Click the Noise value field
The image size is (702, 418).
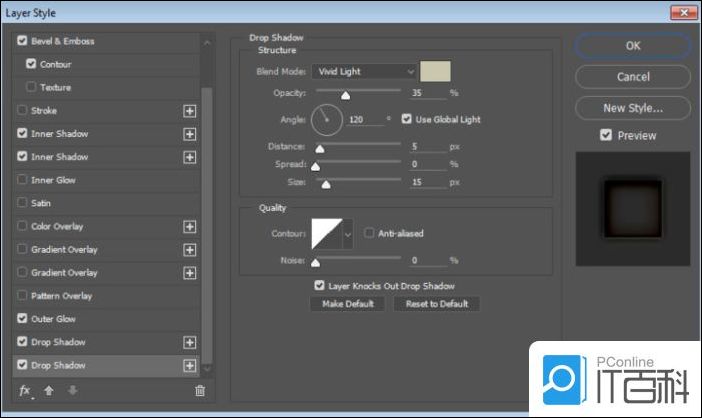428,260
